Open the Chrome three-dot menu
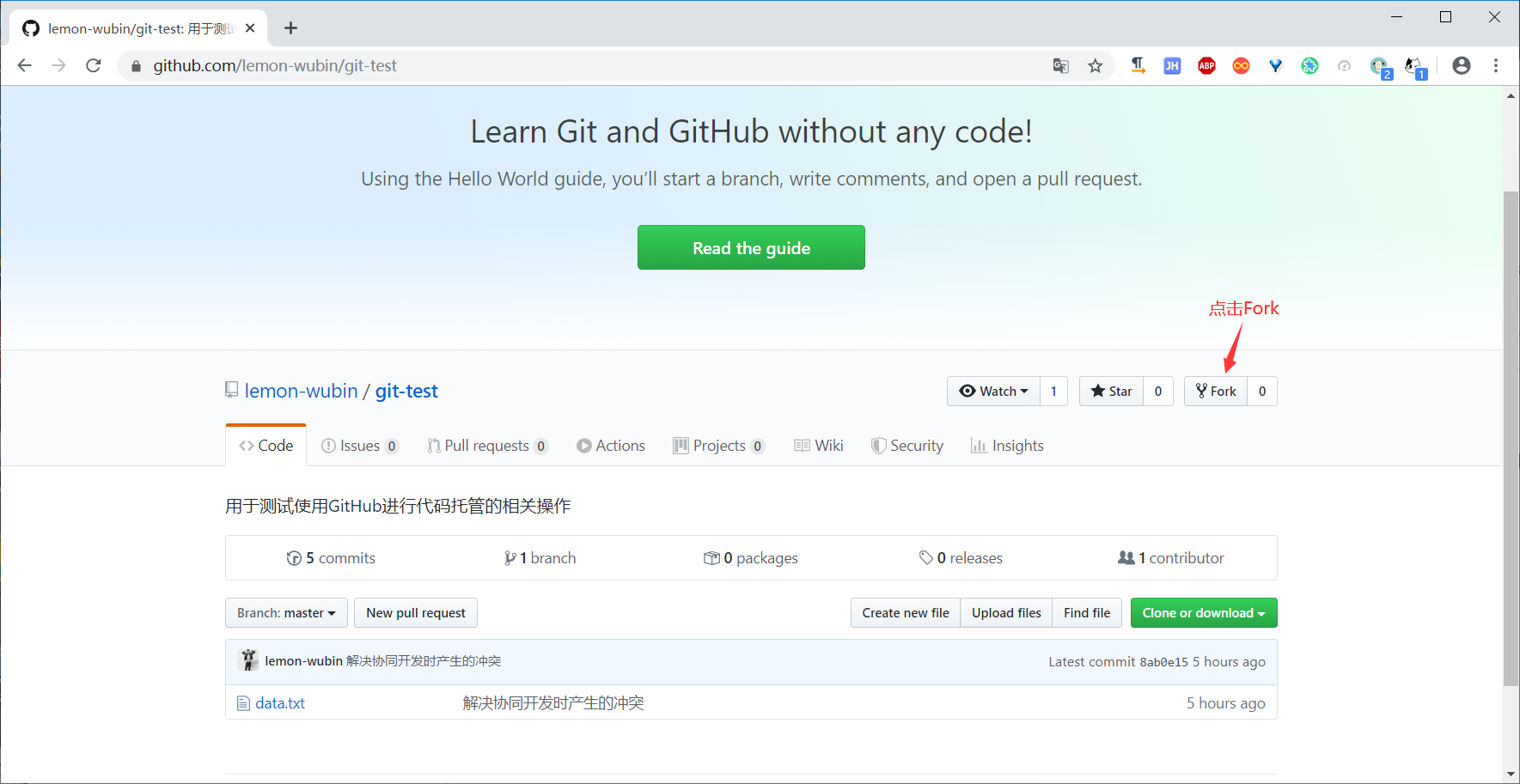The width and height of the screenshot is (1520, 784). [x=1496, y=66]
